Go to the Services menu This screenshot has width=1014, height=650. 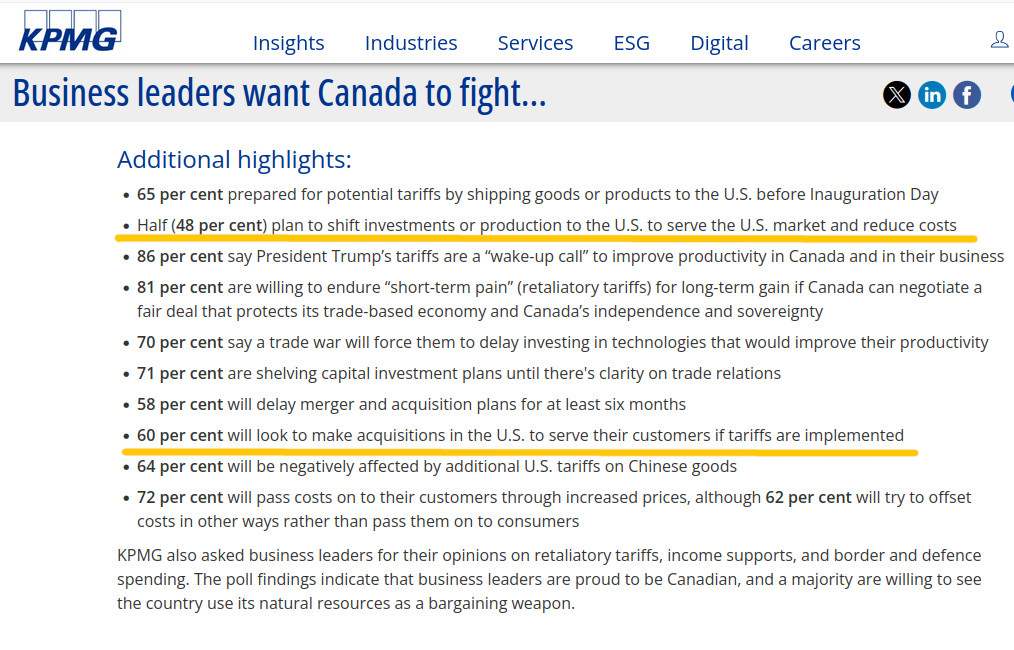[x=535, y=43]
